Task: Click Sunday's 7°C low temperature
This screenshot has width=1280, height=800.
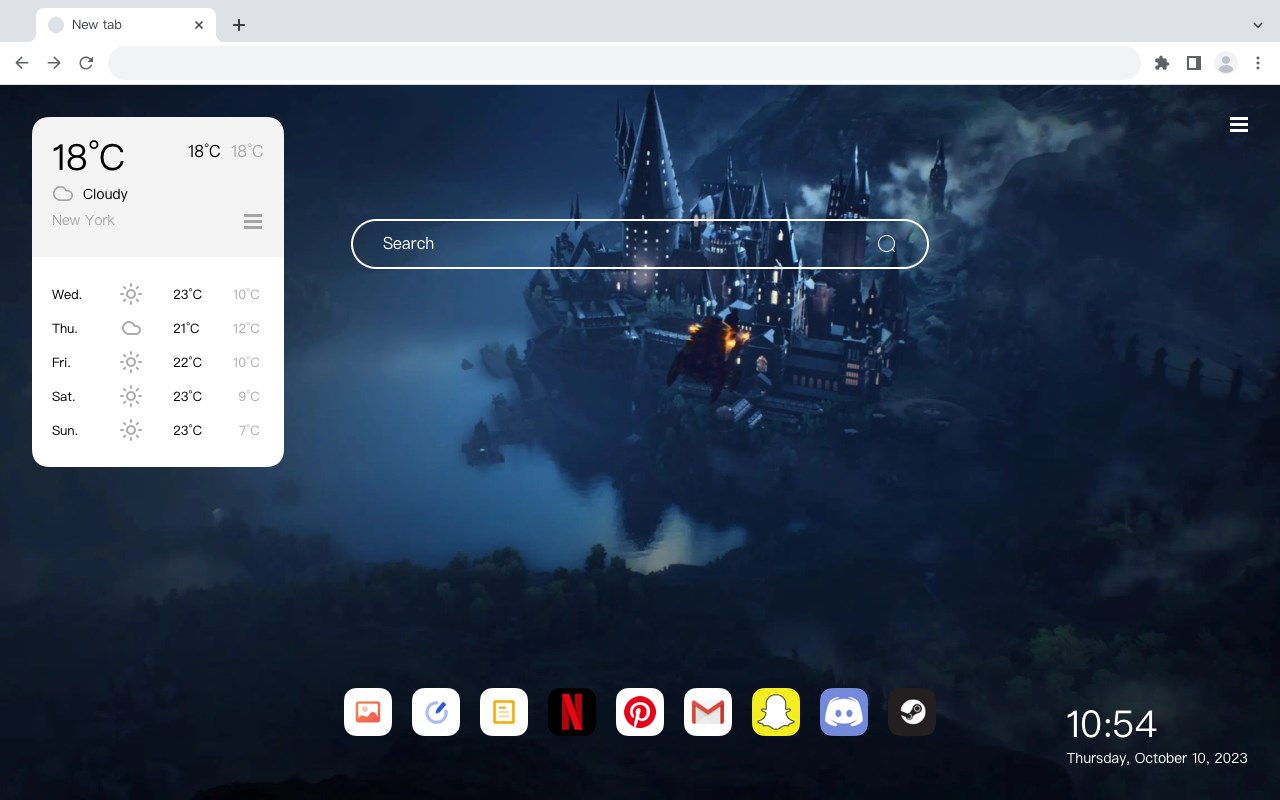Action: tap(249, 430)
